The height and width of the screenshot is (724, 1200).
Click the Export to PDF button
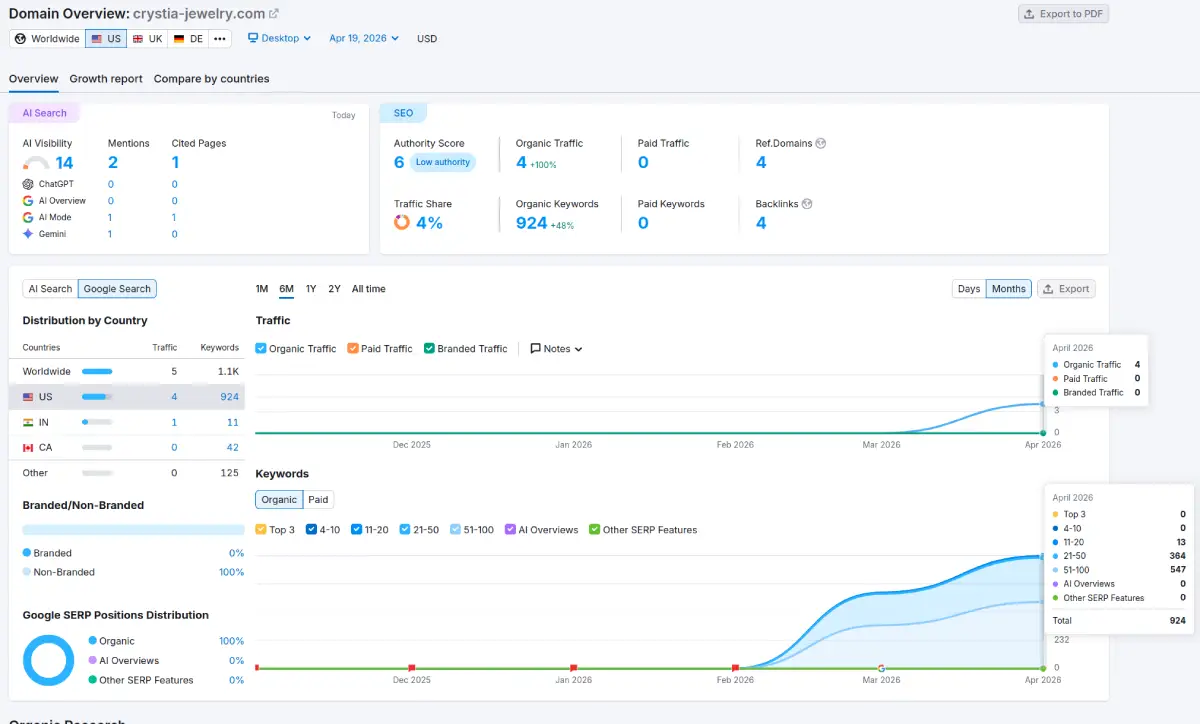pyautogui.click(x=1063, y=14)
